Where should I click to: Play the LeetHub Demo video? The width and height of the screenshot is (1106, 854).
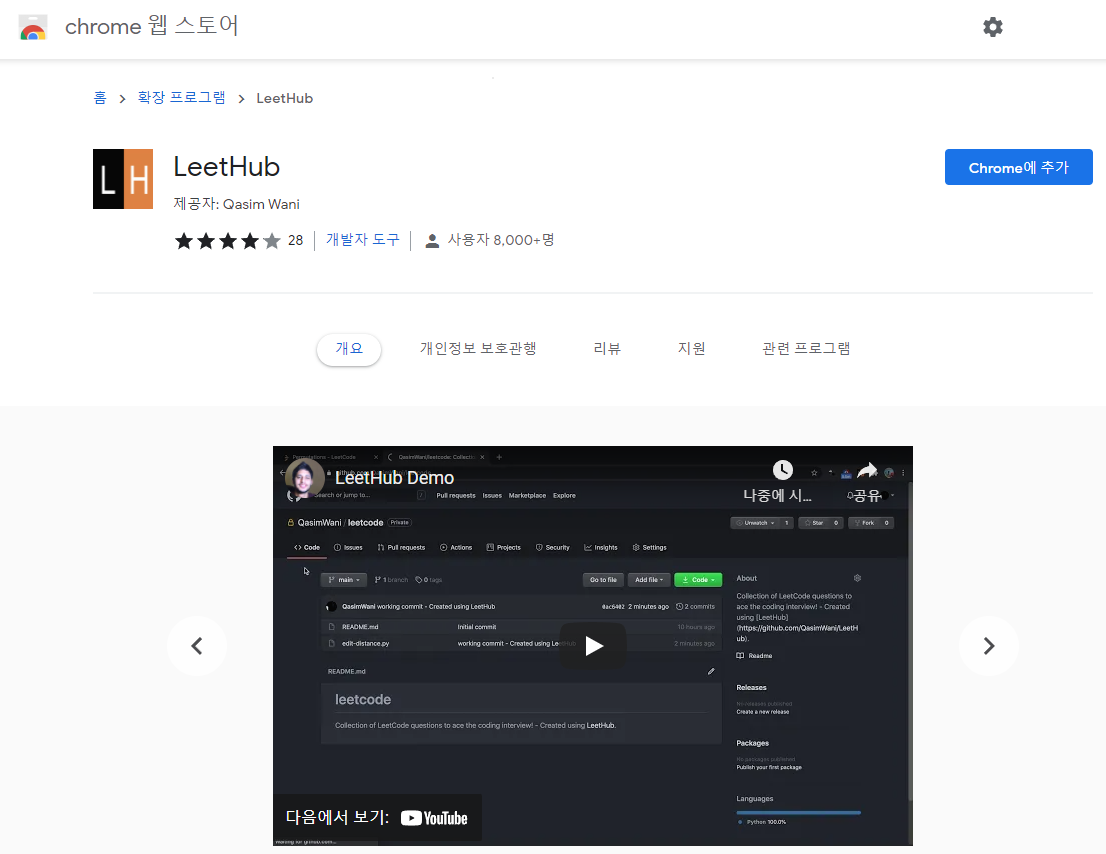[x=593, y=645]
